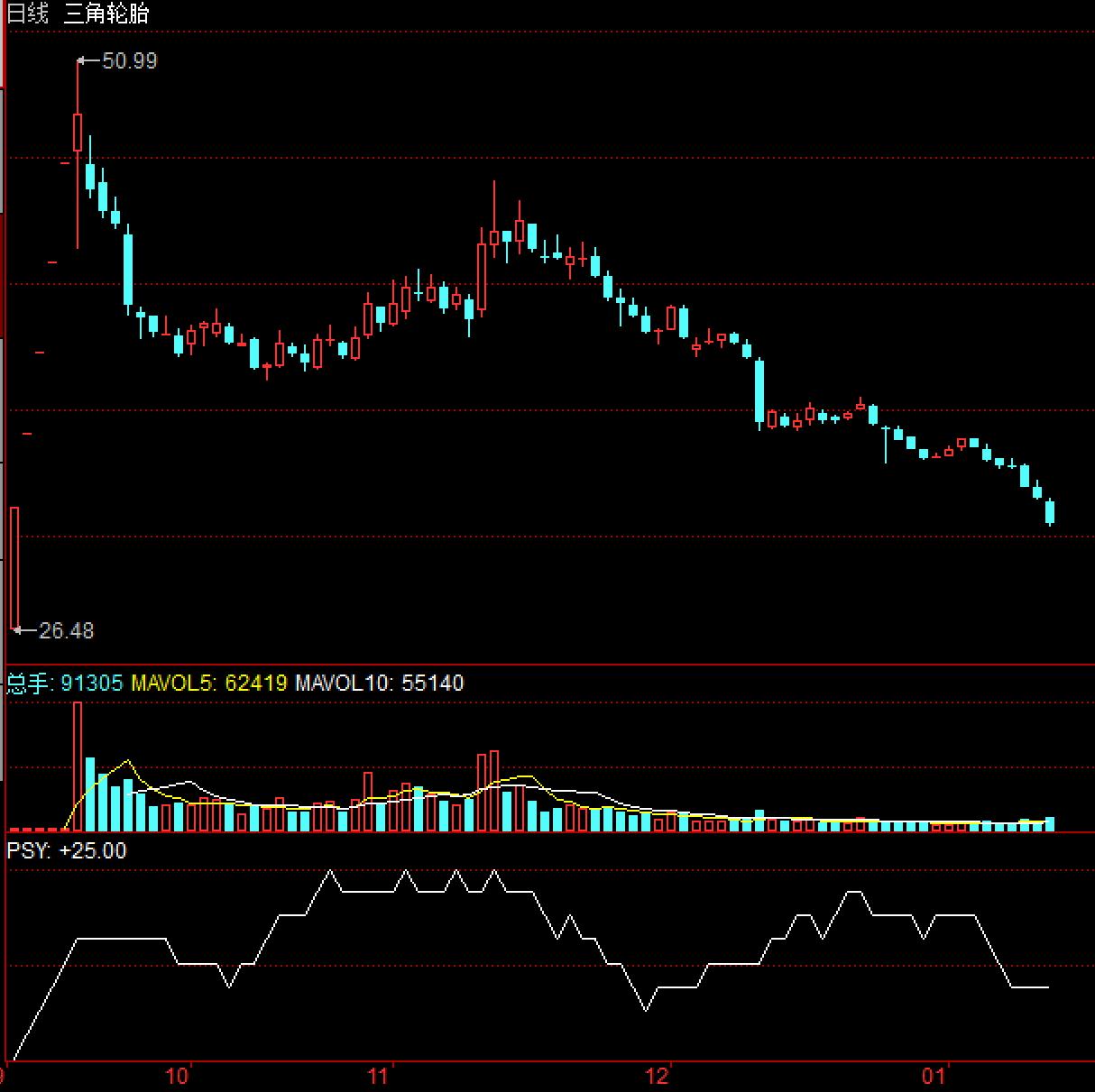This screenshot has width=1095, height=1092.
Task: Click the tall red mid-November breakout candle
Action: (482, 276)
